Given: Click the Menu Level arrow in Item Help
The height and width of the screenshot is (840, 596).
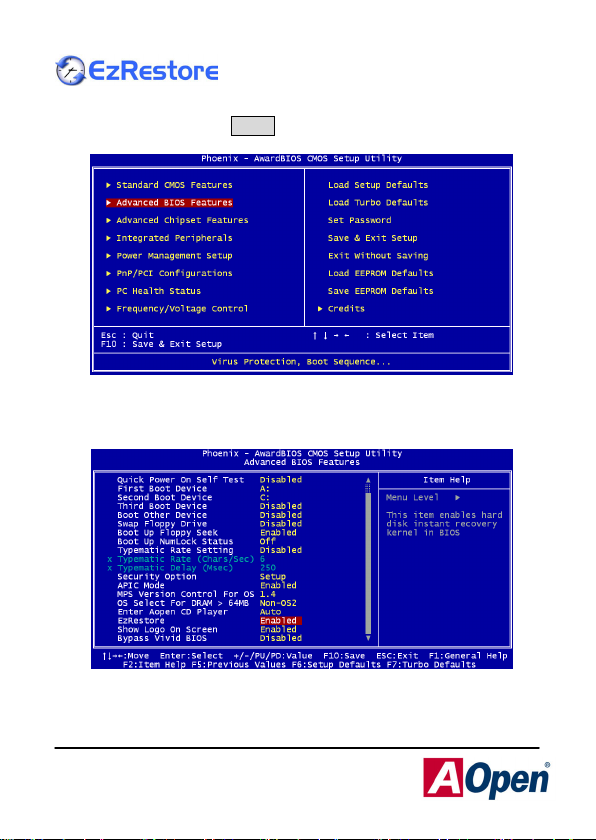Looking at the screenshot, I should [x=458, y=498].
